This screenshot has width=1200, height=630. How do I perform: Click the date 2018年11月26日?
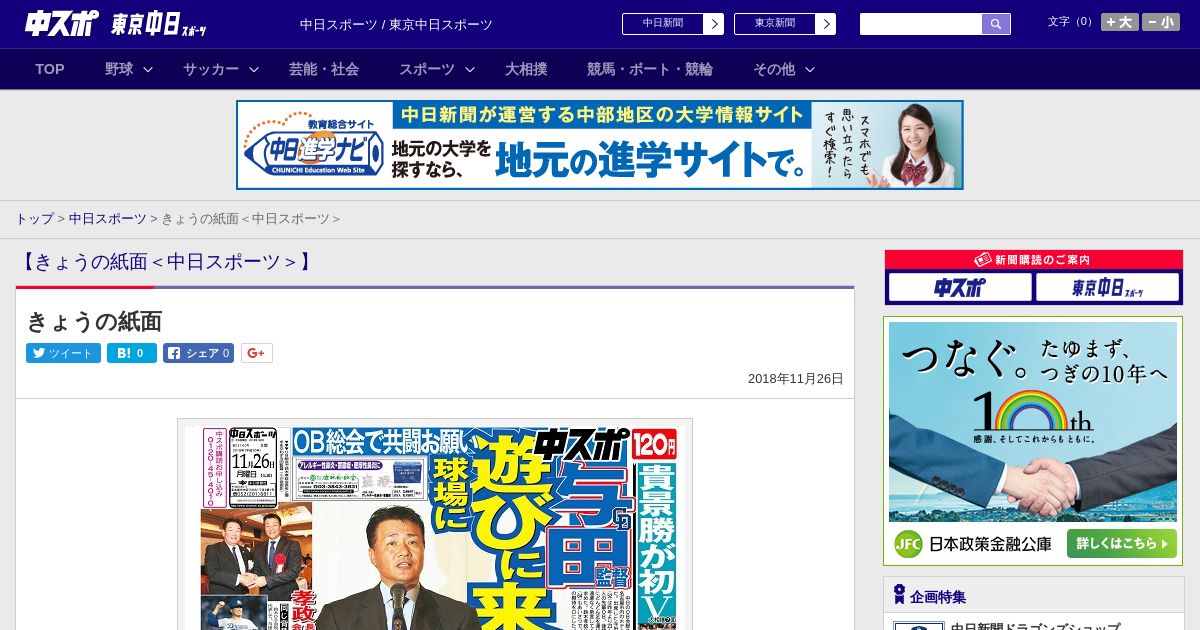tap(796, 379)
